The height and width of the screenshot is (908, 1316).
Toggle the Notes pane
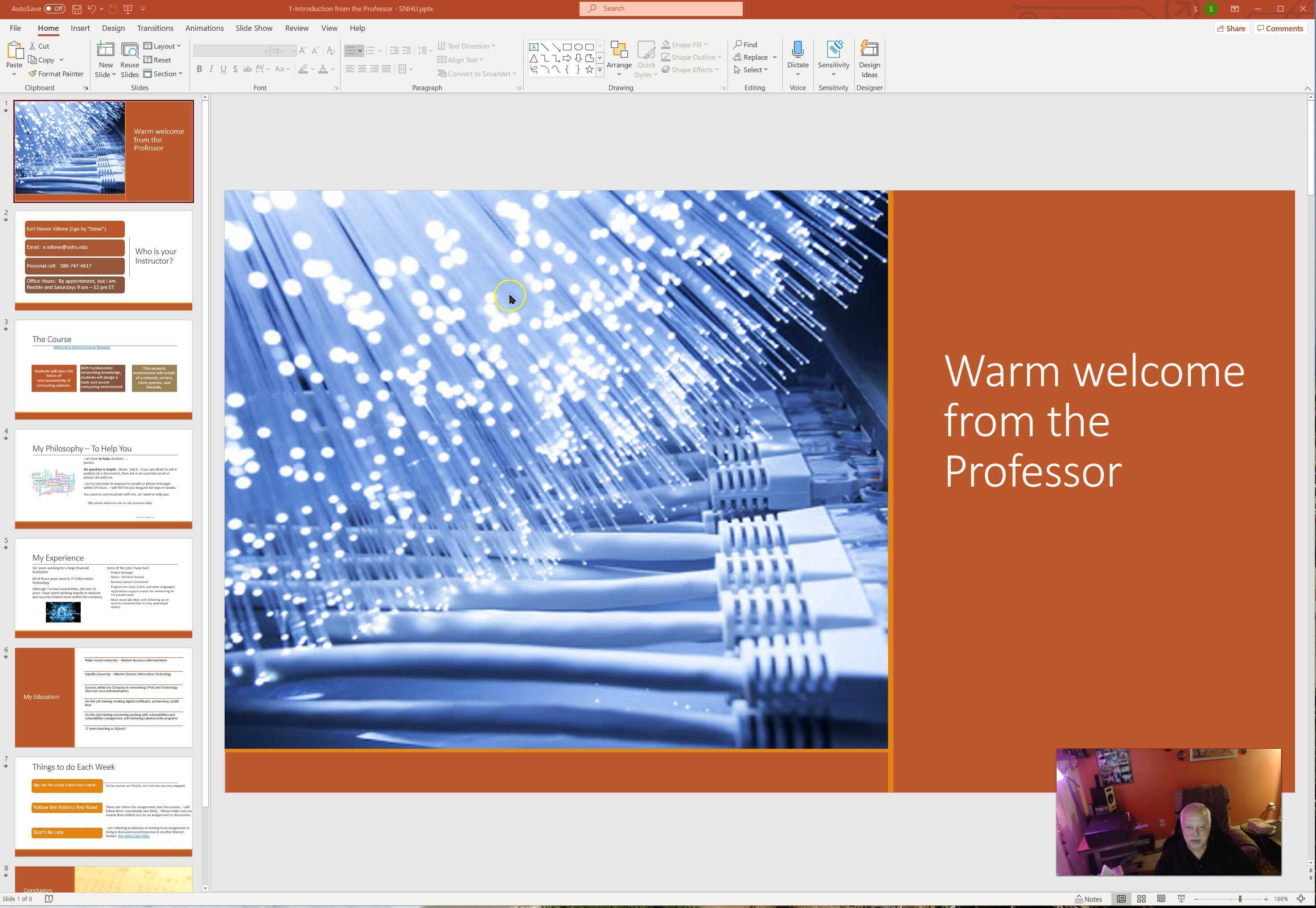[1089, 899]
